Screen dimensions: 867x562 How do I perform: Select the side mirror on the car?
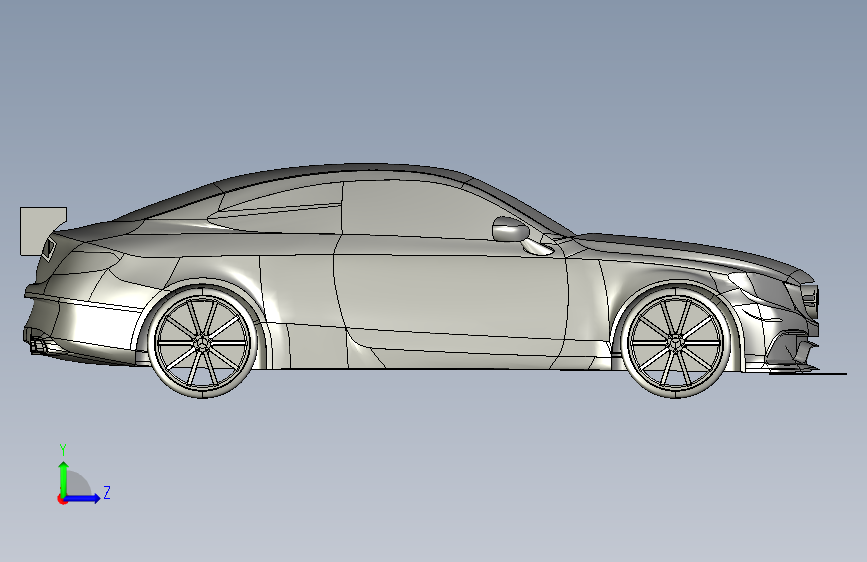(511, 230)
